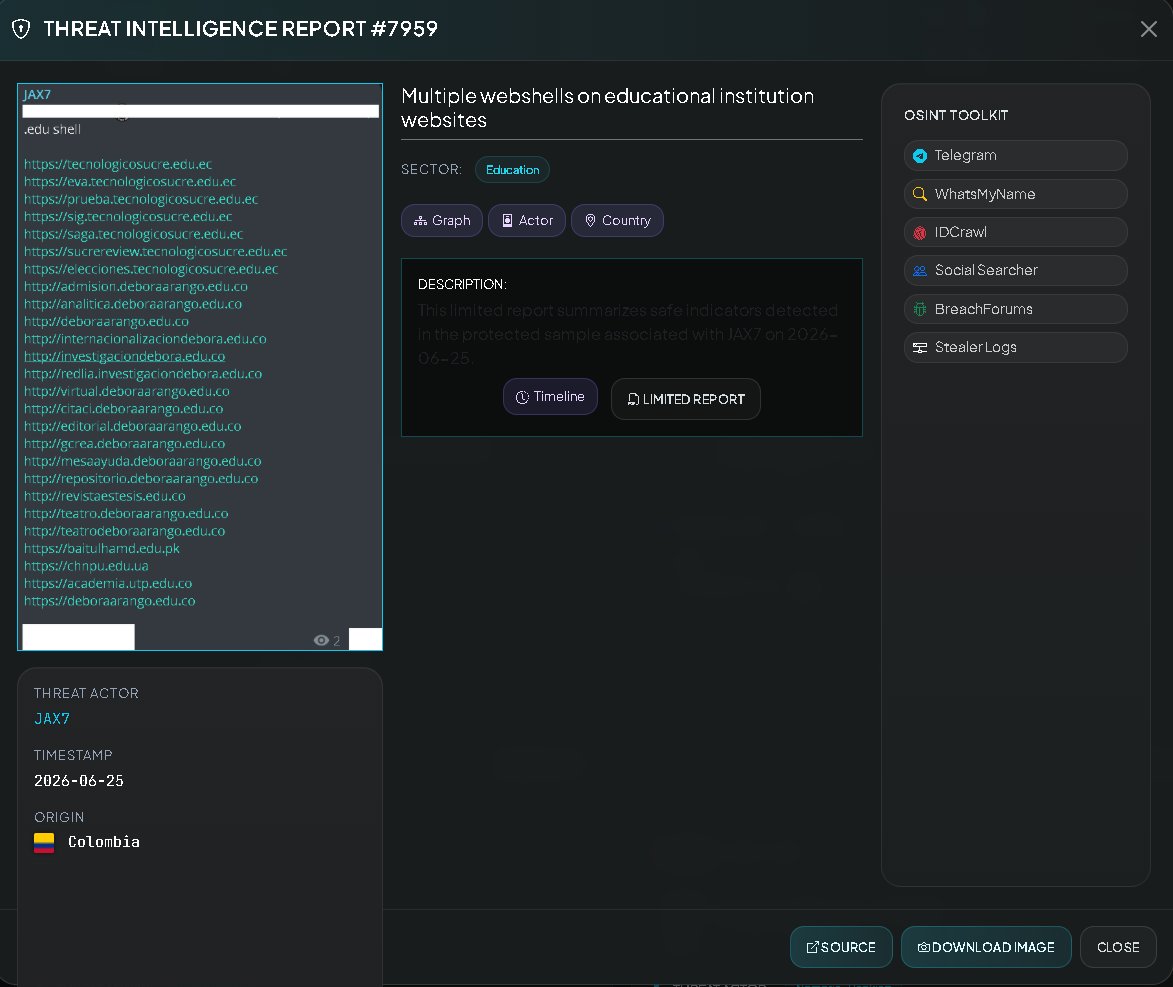The width and height of the screenshot is (1173, 987).
Task: Click the Social Searcher people icon
Action: click(x=920, y=271)
